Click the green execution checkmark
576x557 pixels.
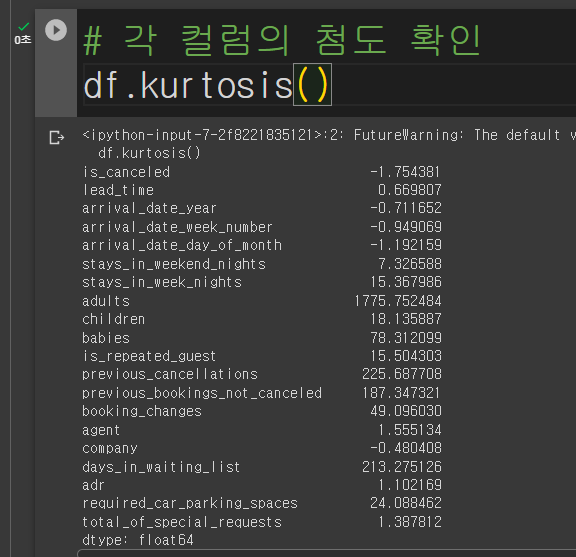point(24,26)
